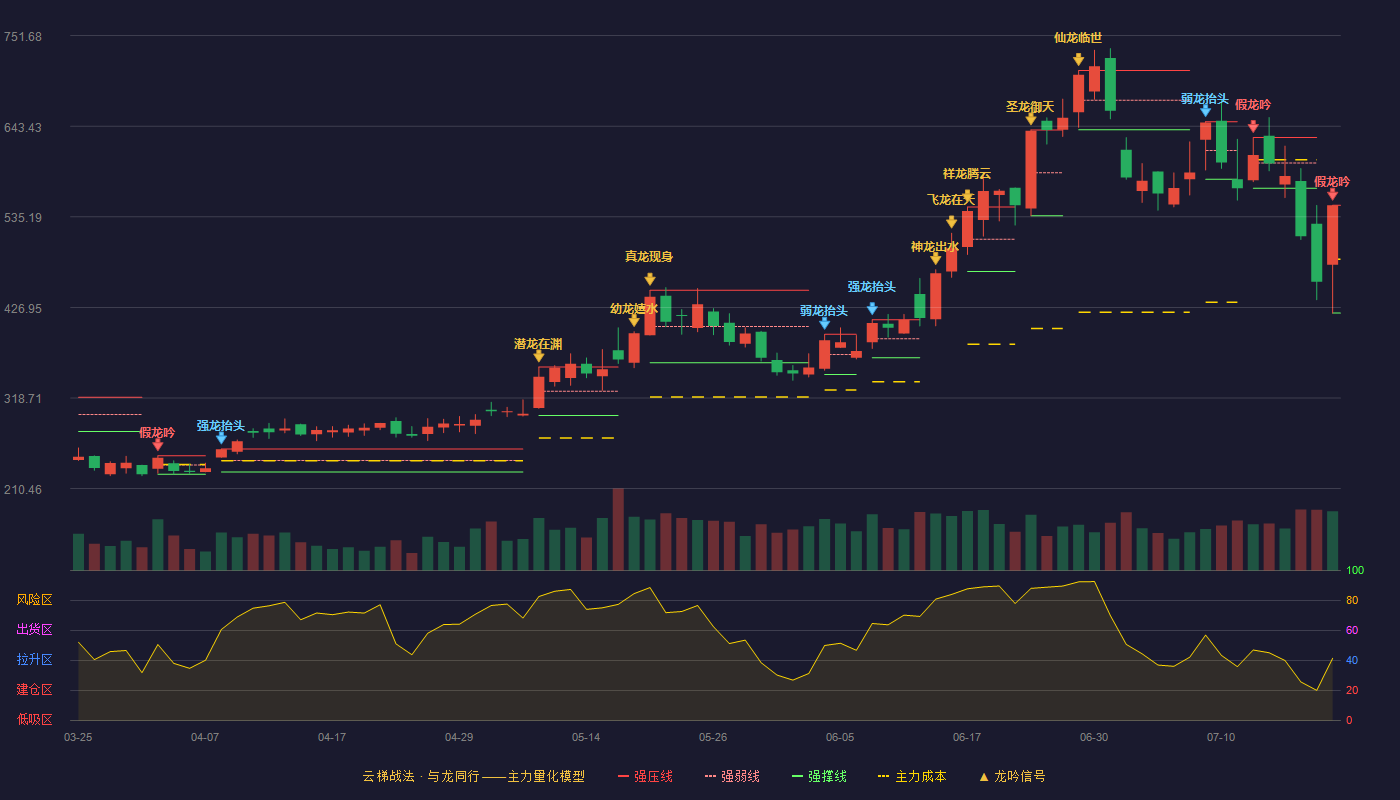
Task: Click the yellow arrow under 仙龙临世
Action: coord(1078,59)
